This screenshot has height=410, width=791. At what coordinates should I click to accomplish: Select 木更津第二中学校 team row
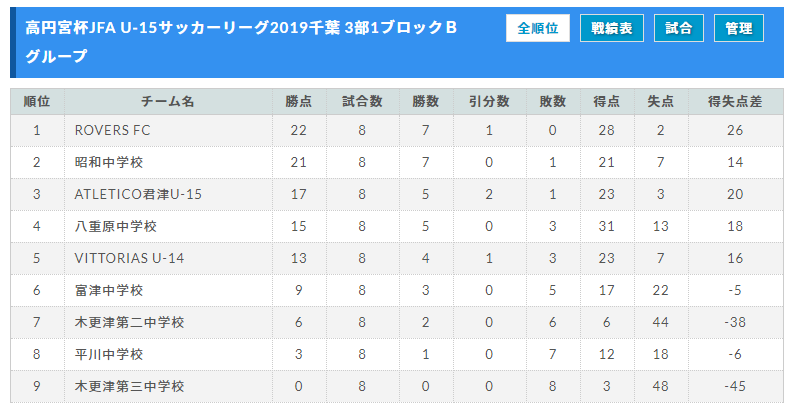pos(397,322)
